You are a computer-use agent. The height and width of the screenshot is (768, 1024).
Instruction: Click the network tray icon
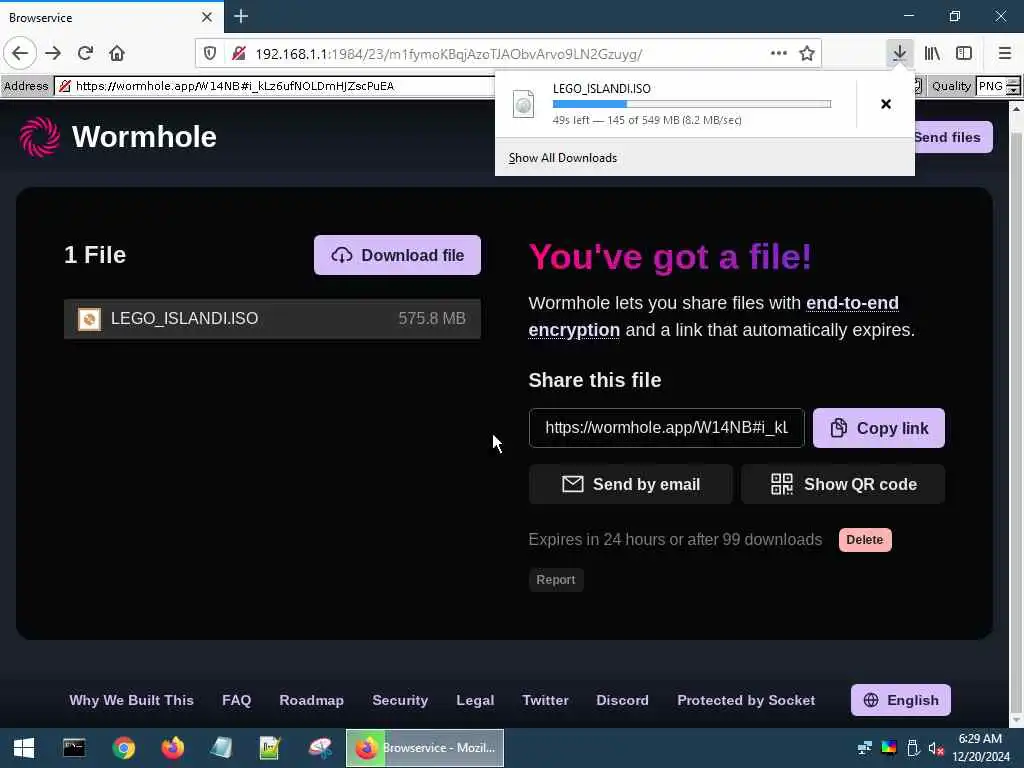pos(864,748)
